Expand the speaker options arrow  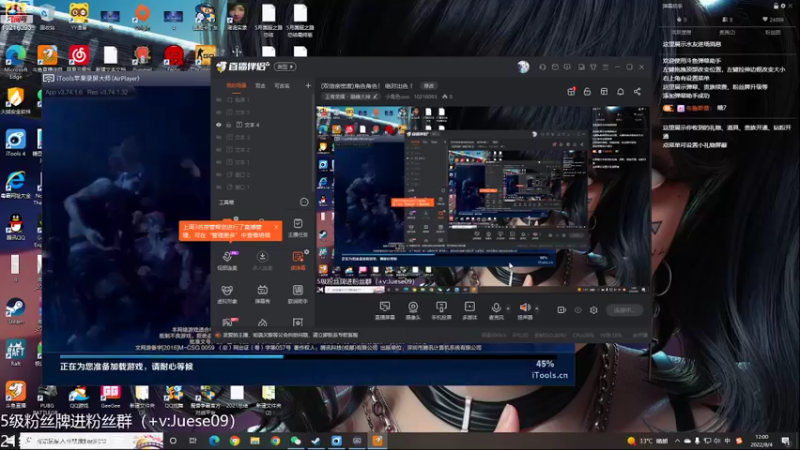536,309
